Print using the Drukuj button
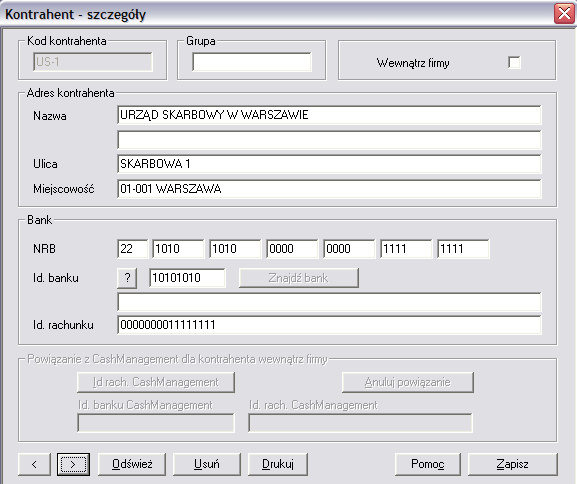 pyautogui.click(x=278, y=464)
